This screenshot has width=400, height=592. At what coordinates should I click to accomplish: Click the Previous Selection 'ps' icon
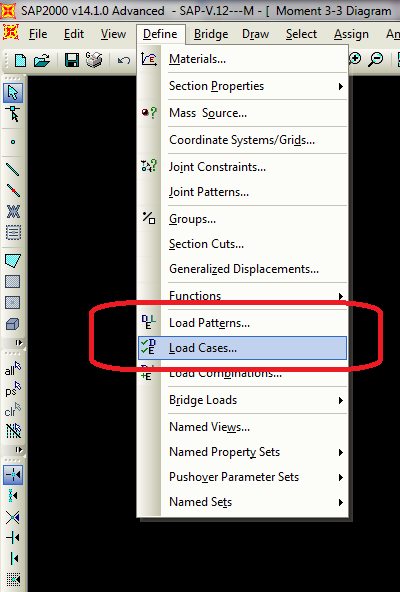(x=13, y=390)
